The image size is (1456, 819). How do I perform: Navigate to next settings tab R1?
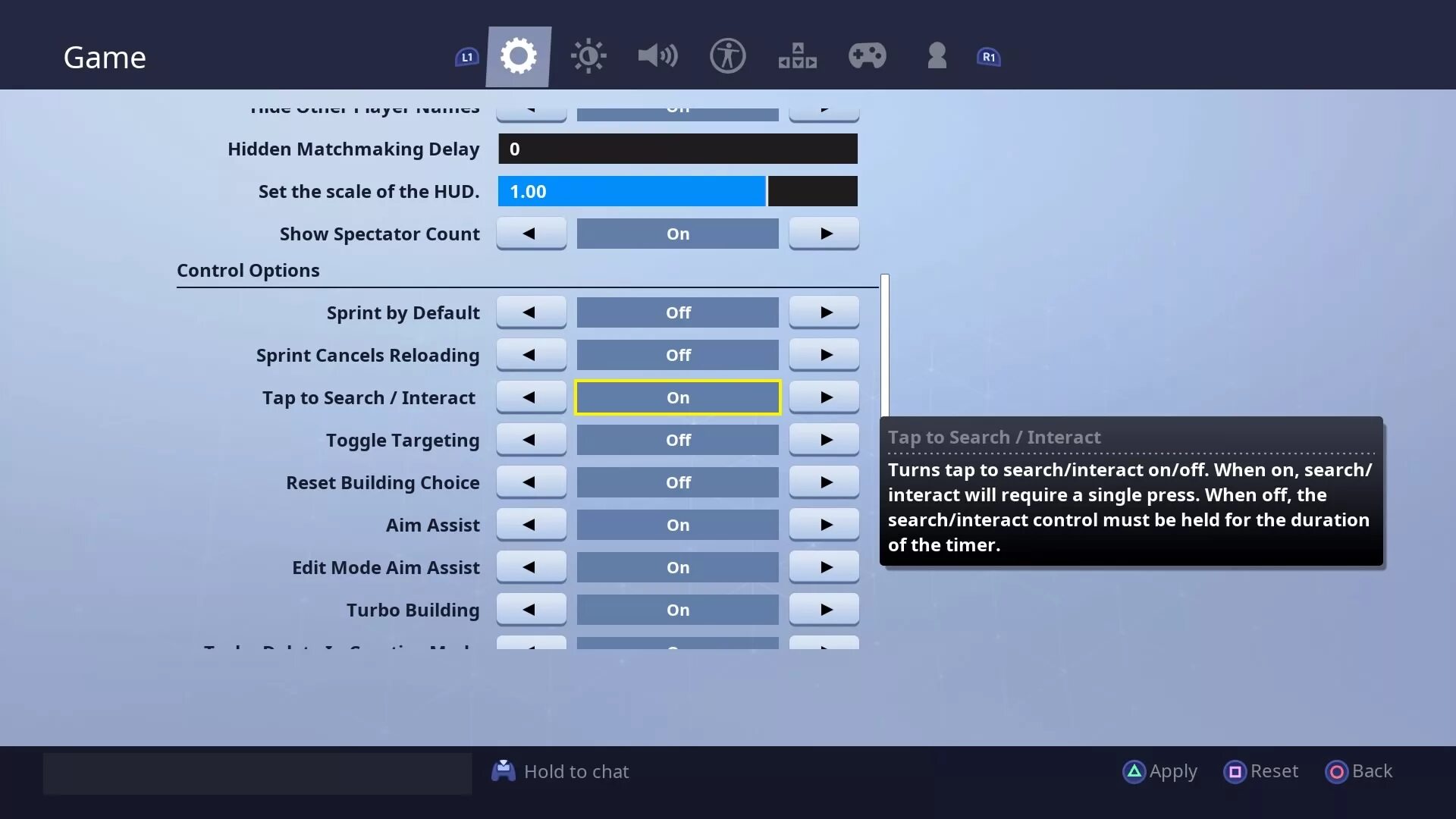pyautogui.click(x=988, y=57)
